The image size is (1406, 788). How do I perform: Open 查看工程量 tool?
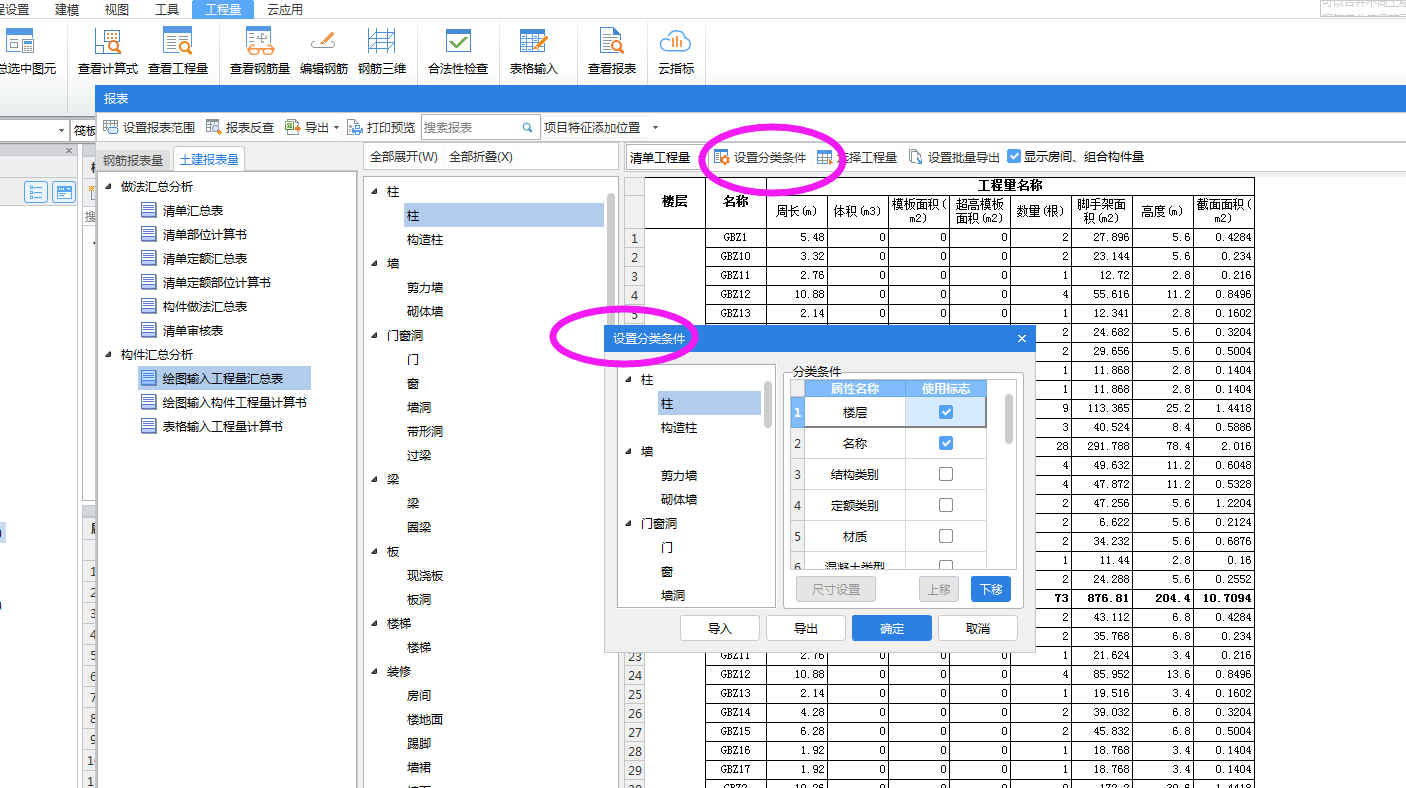point(178,52)
